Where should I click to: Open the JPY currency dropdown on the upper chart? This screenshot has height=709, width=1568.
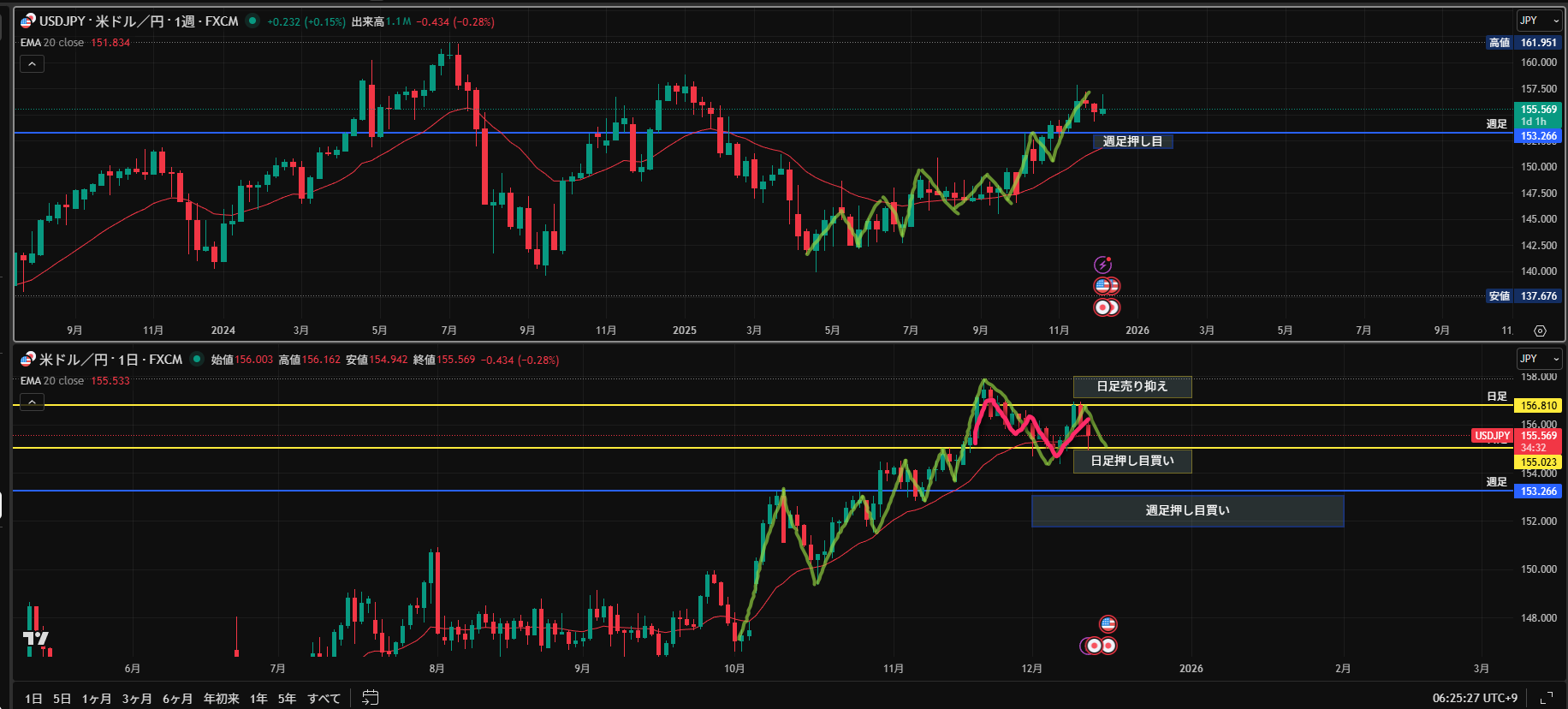coord(1539,21)
